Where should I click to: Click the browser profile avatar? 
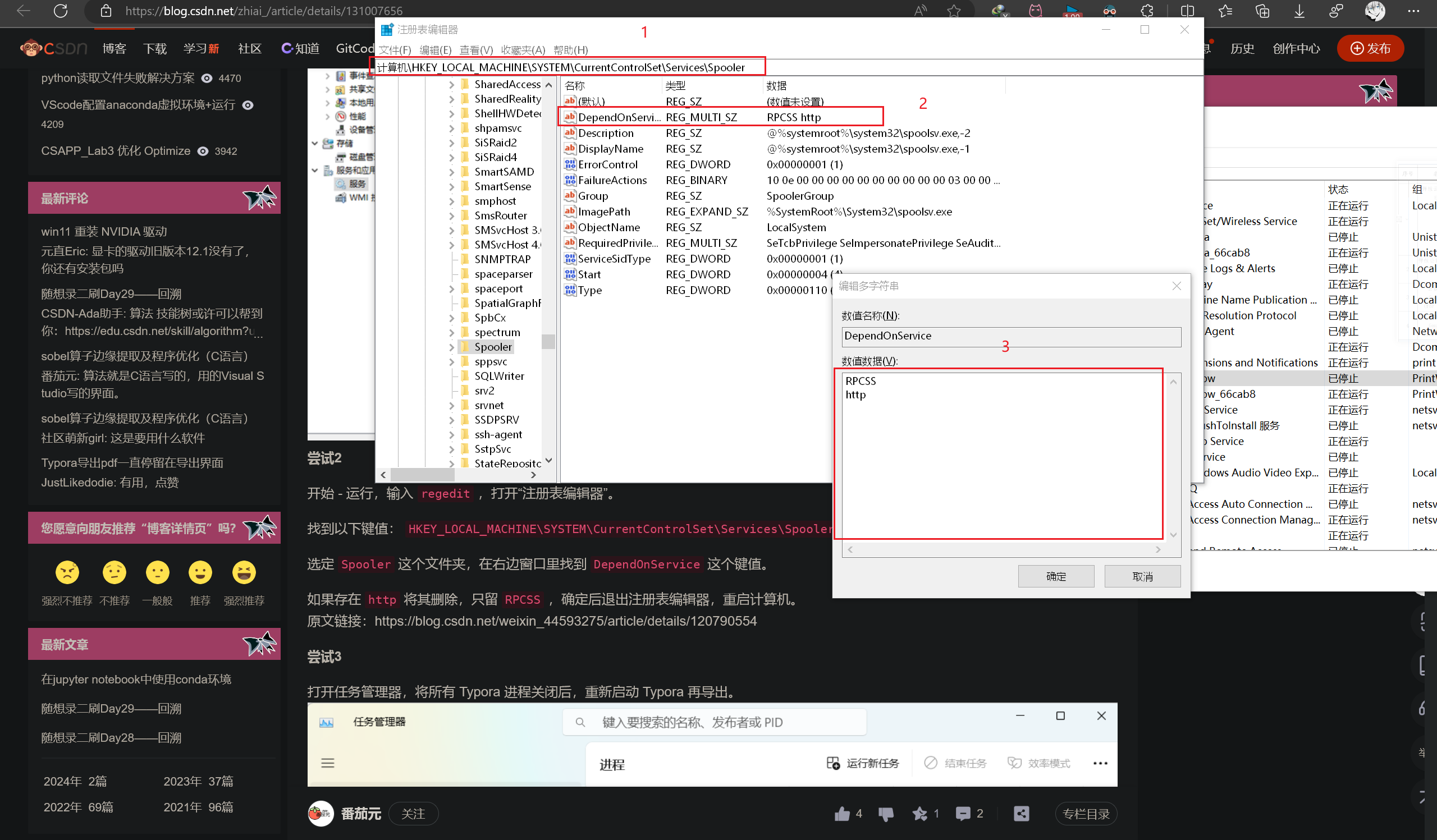pyautogui.click(x=1375, y=11)
